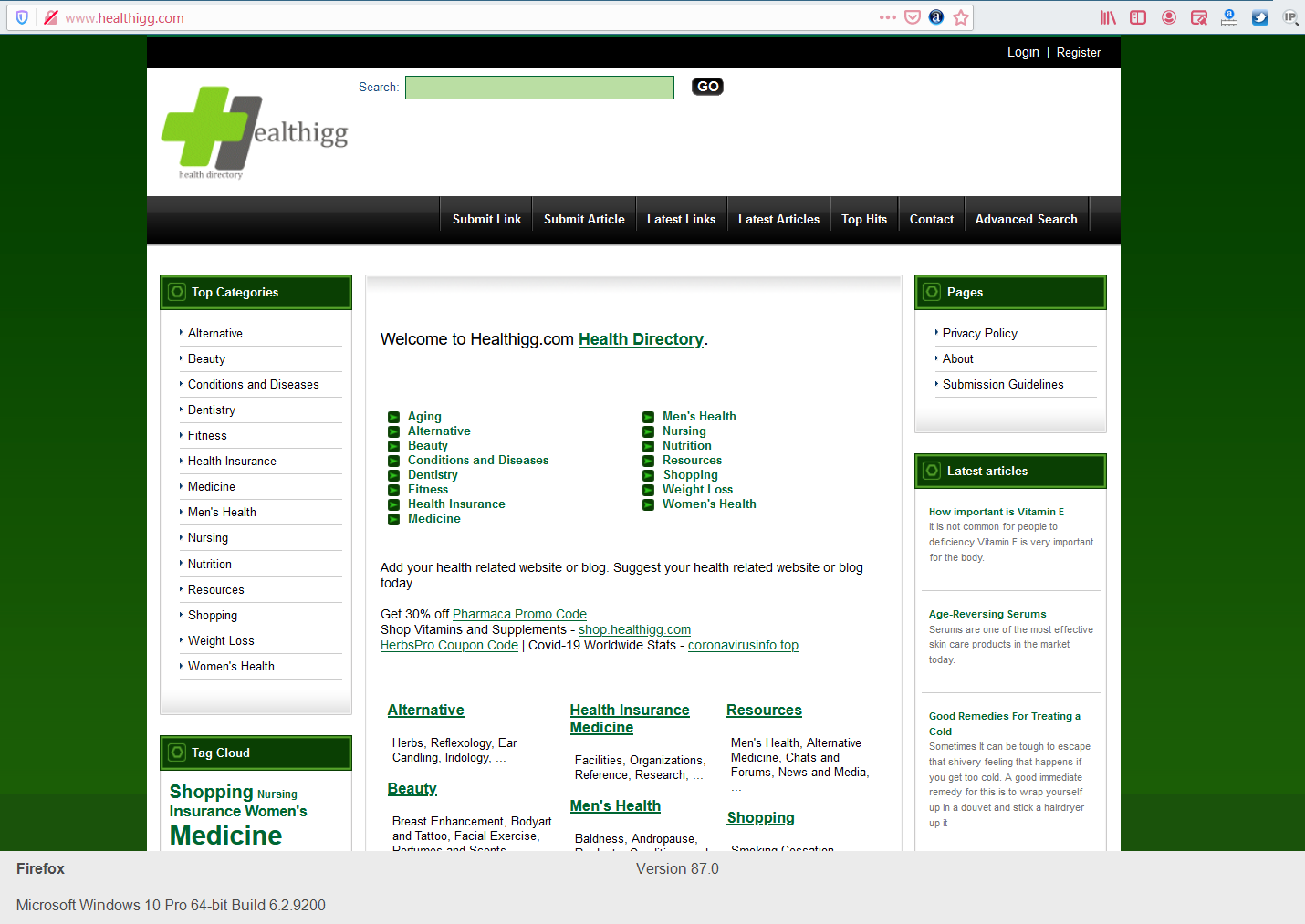Viewport: 1305px width, 924px height.
Task: Click the Register link
Action: (x=1078, y=52)
